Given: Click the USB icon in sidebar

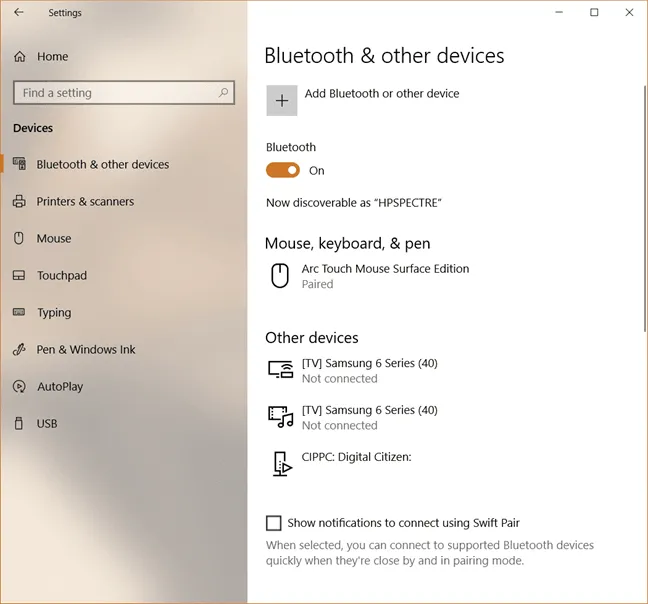Looking at the screenshot, I should click(x=19, y=424).
